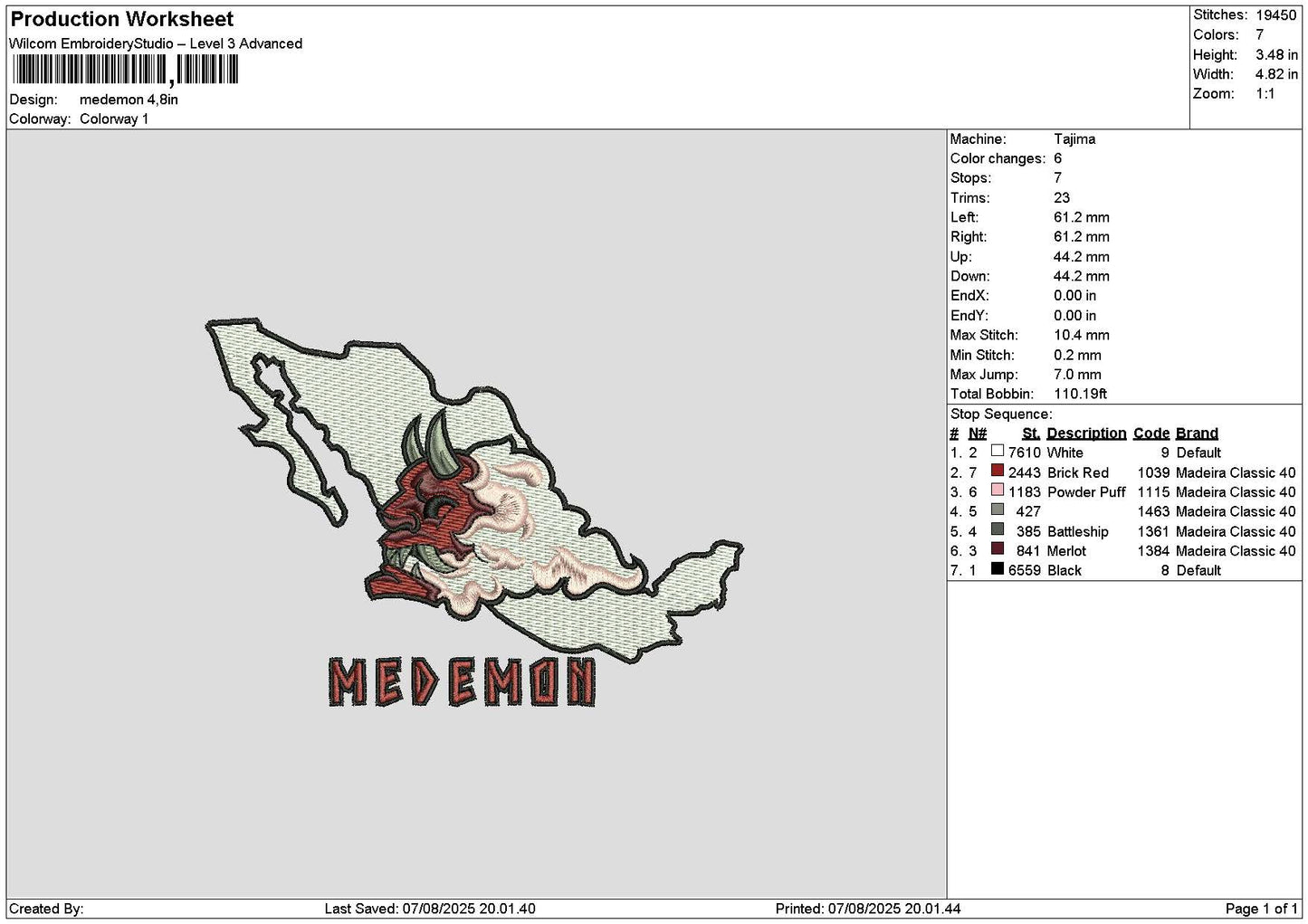Click the 'Right:' label
1308x924 pixels.
point(969,237)
